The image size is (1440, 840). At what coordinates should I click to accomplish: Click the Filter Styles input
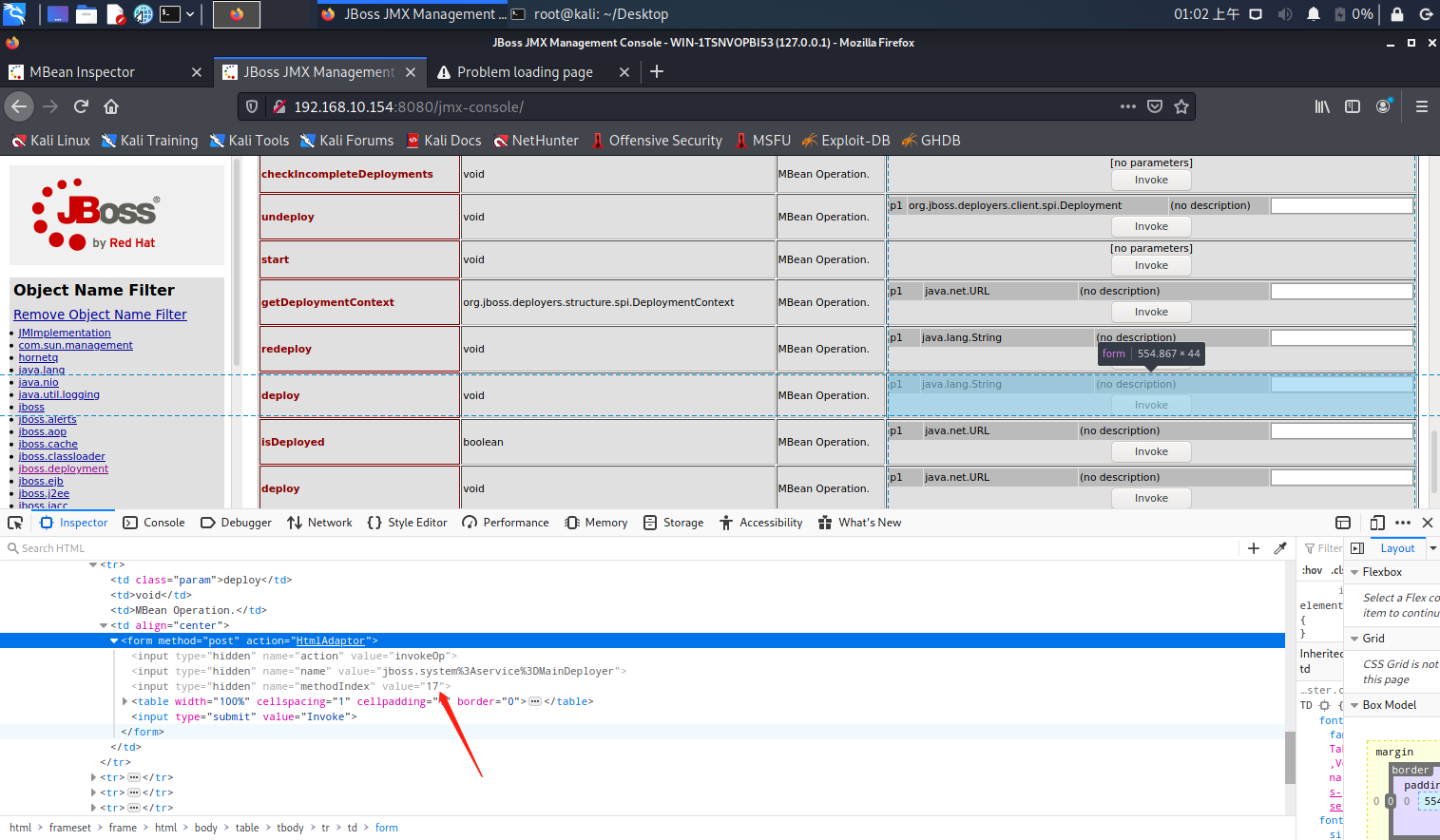1322,548
